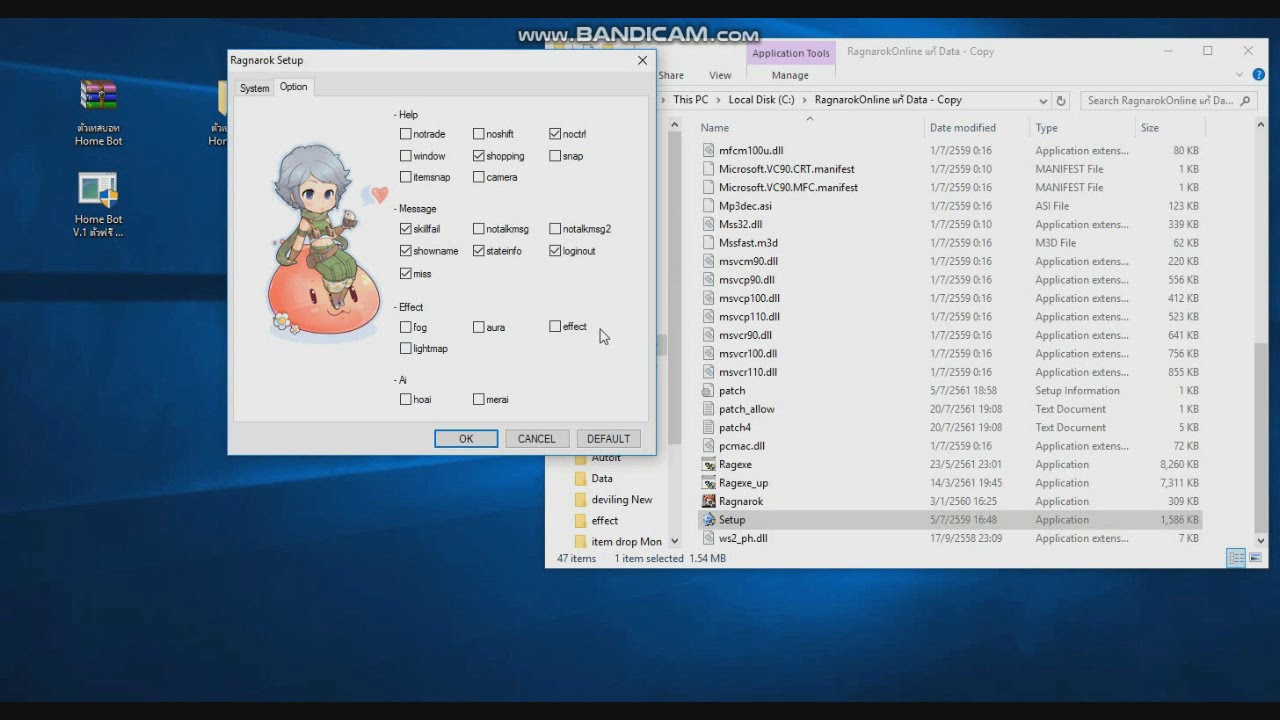Expand the Explorer address bar history dropdown
1280x720 pixels.
click(1043, 100)
